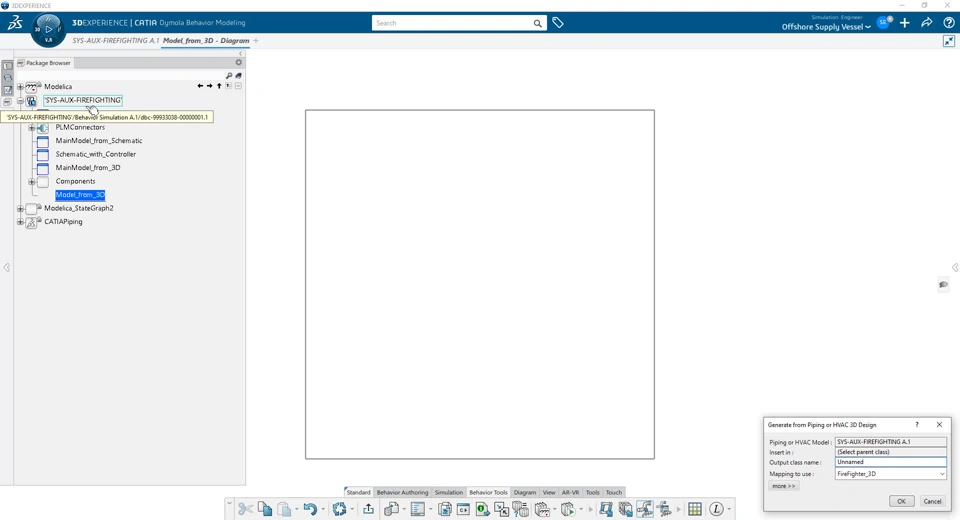
Task: Click the chat comment icon on right edge
Action: [x=943, y=285]
